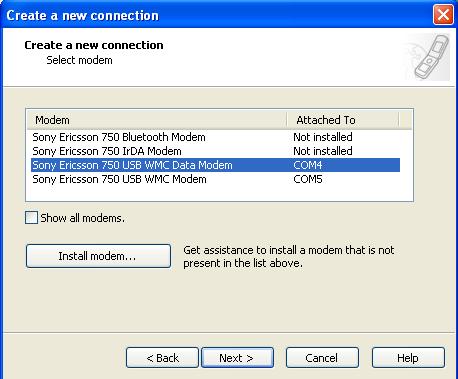Enable the Show all modems checkbox
The width and height of the screenshot is (458, 379).
click(x=31, y=218)
